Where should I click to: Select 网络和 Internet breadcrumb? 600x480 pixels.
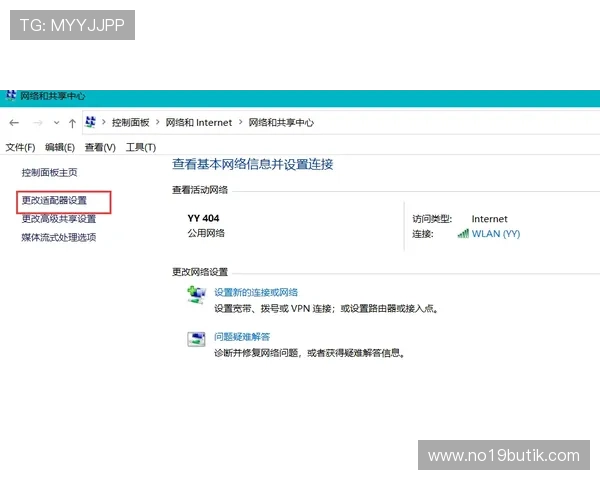[199, 122]
